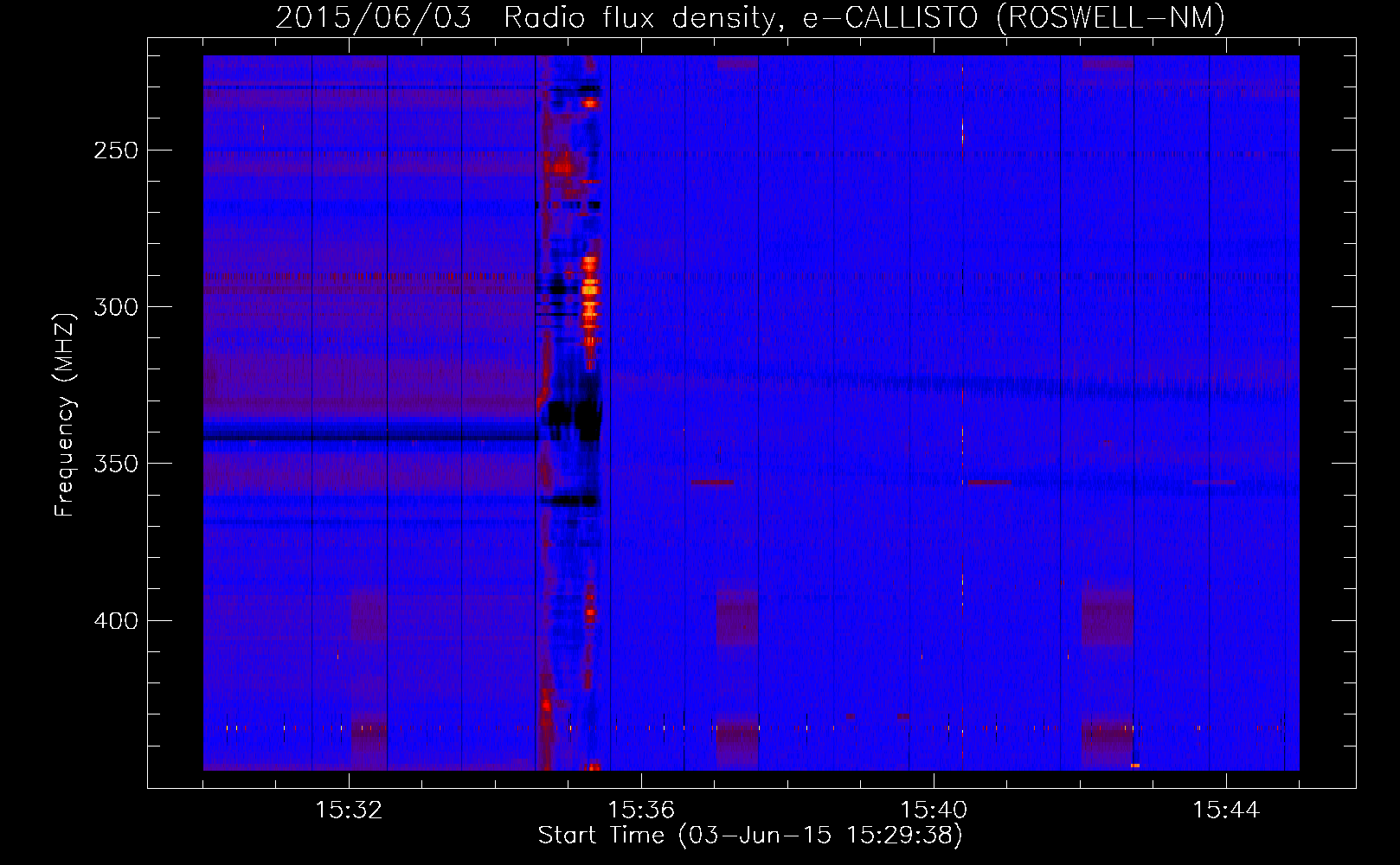Select the 300 frequency tick label
Screen dimensions: 1400x865
[116, 307]
